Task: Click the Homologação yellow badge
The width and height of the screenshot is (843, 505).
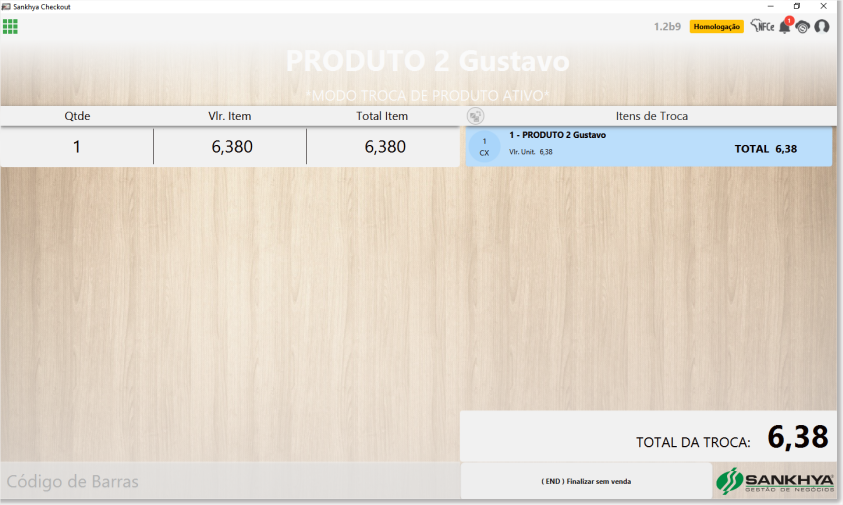Action: 716,26
